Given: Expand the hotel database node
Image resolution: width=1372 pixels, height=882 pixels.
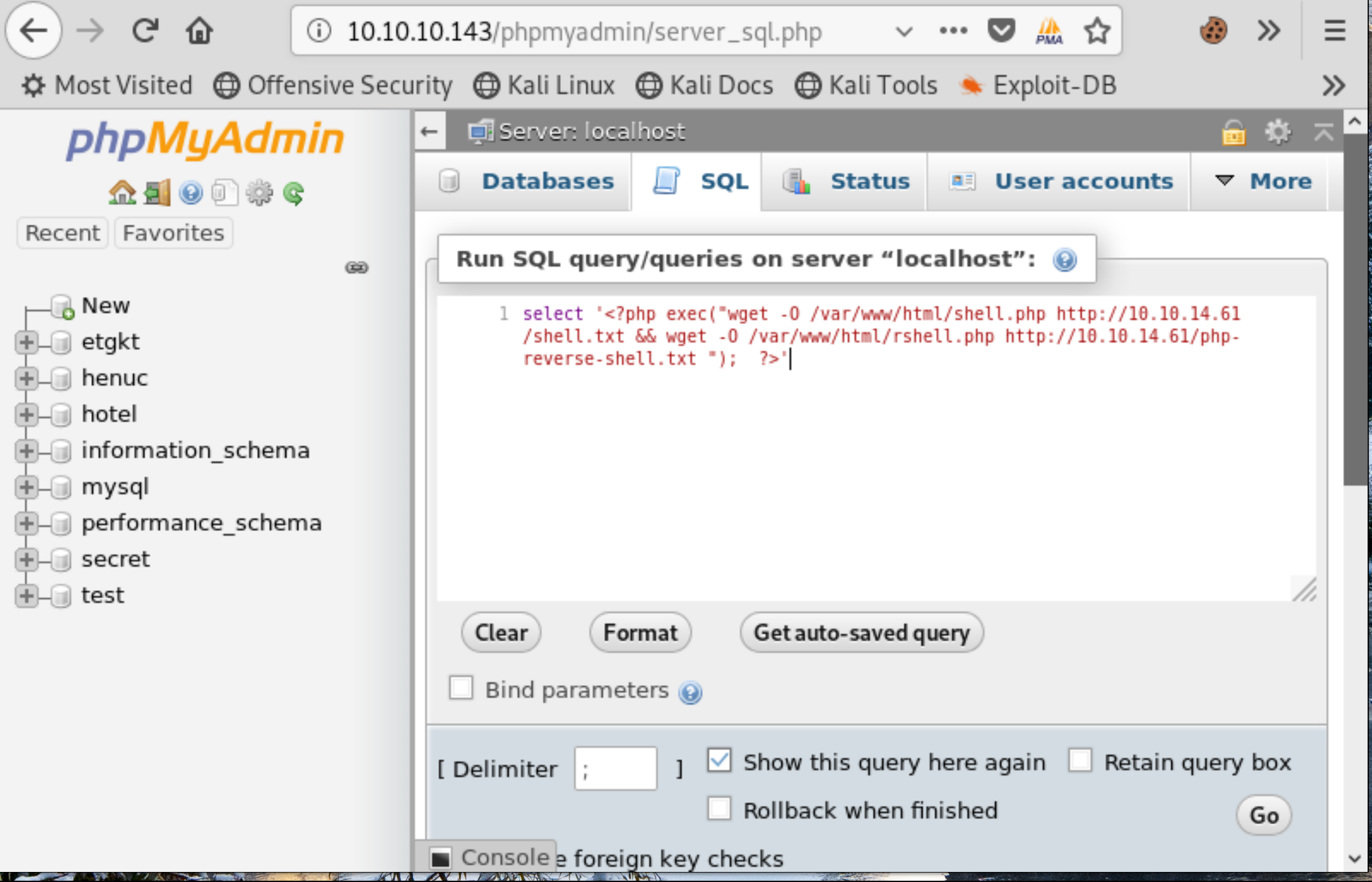Looking at the screenshot, I should (x=26, y=415).
